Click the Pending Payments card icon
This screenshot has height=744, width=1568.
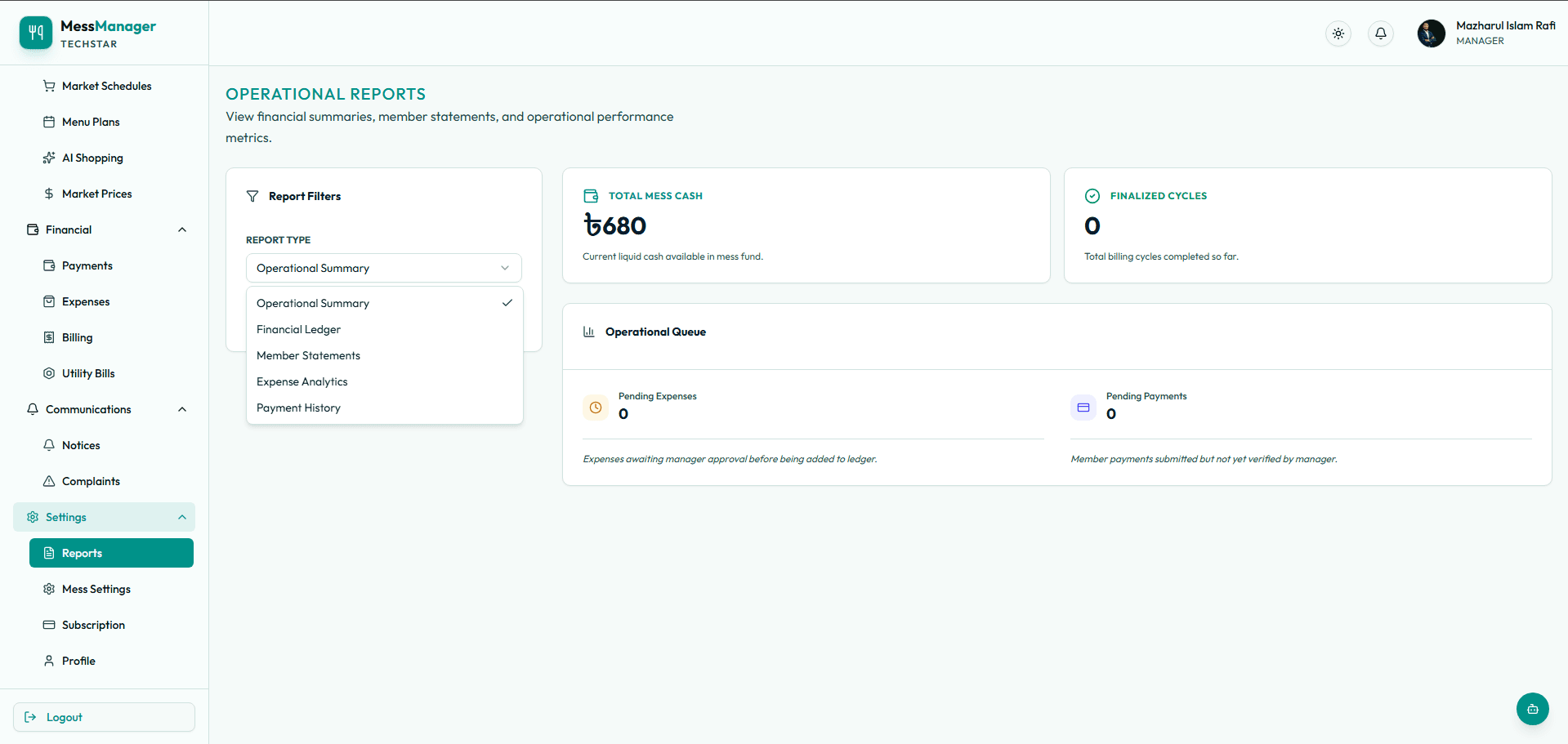[1083, 408]
